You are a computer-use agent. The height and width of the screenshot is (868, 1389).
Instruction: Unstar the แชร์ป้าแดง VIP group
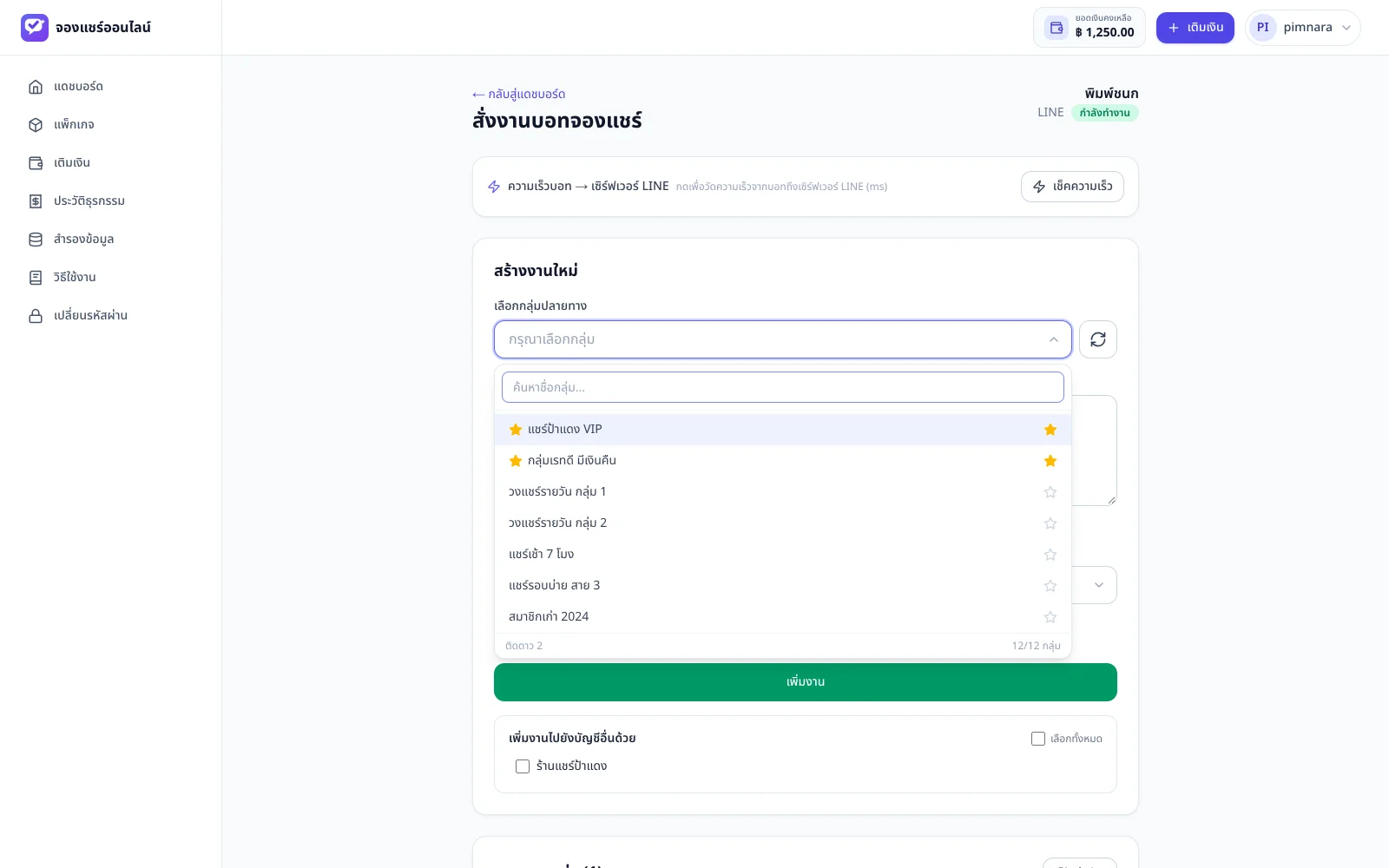pos(1050,430)
